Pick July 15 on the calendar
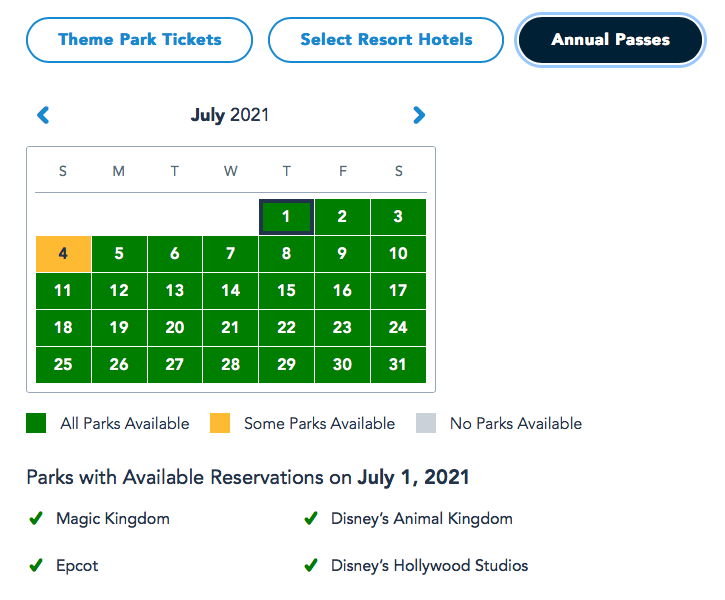This screenshot has height=600, width=725. [x=286, y=291]
